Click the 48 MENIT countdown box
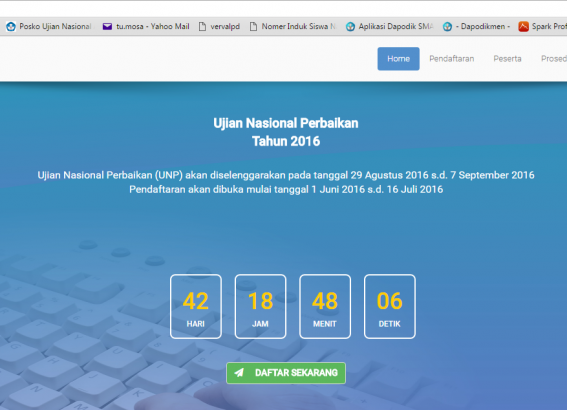 [325, 306]
